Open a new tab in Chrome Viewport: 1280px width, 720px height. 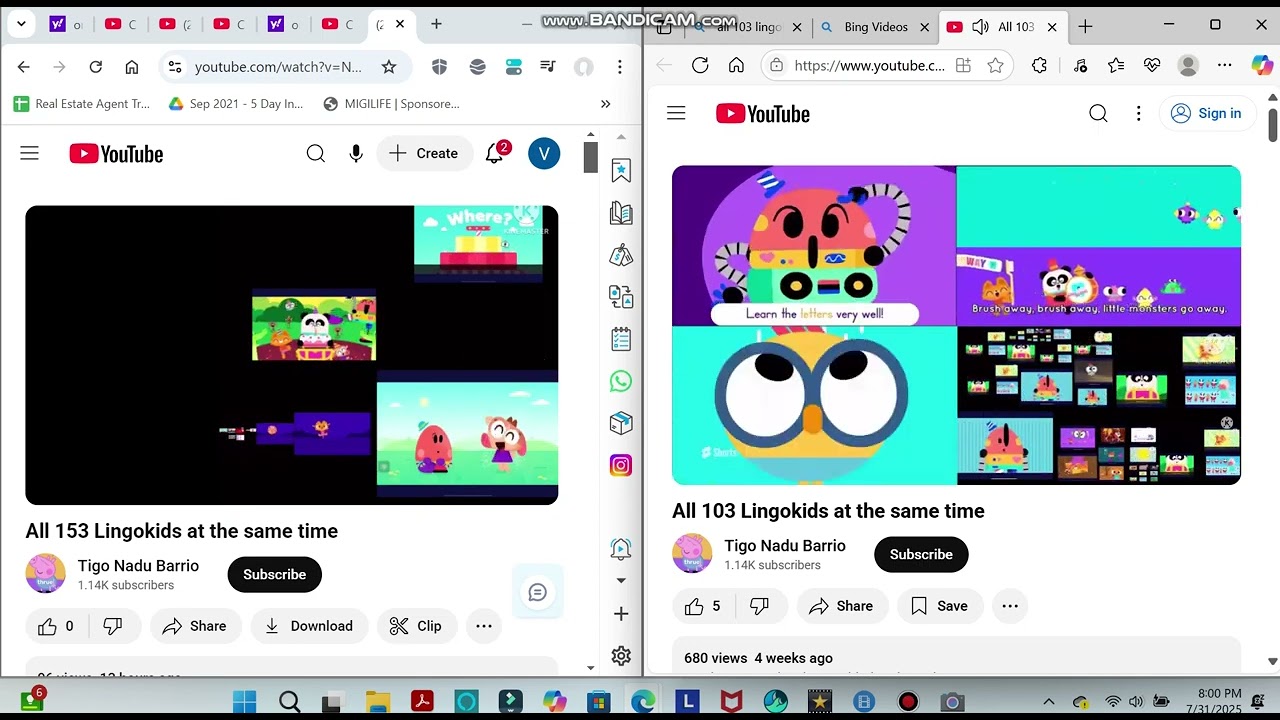coord(436,24)
